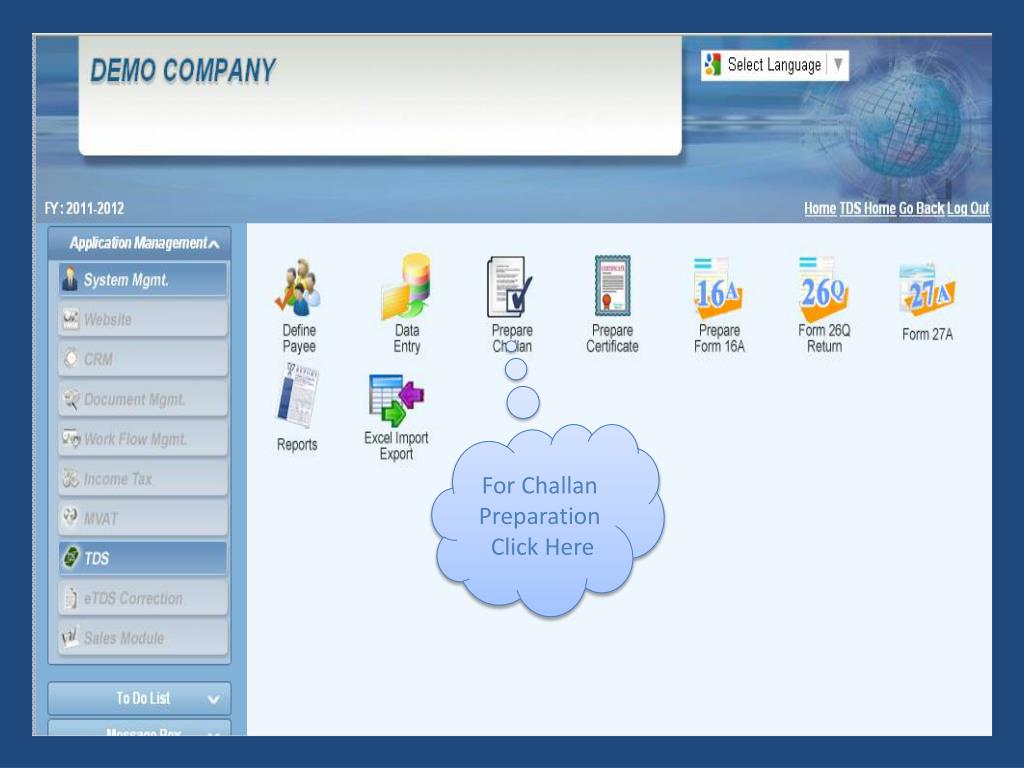Click the Form 27A text label
This screenshot has width=1024, height=768.
(x=927, y=334)
